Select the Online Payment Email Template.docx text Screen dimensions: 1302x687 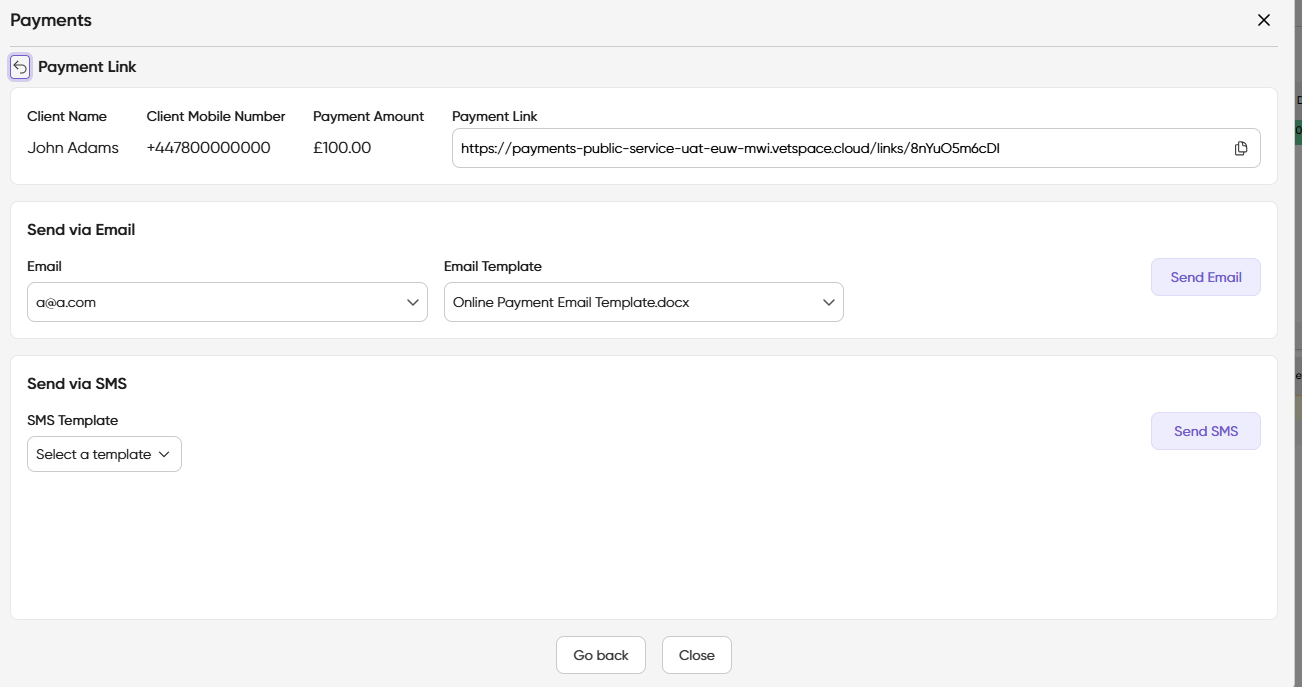pos(571,302)
